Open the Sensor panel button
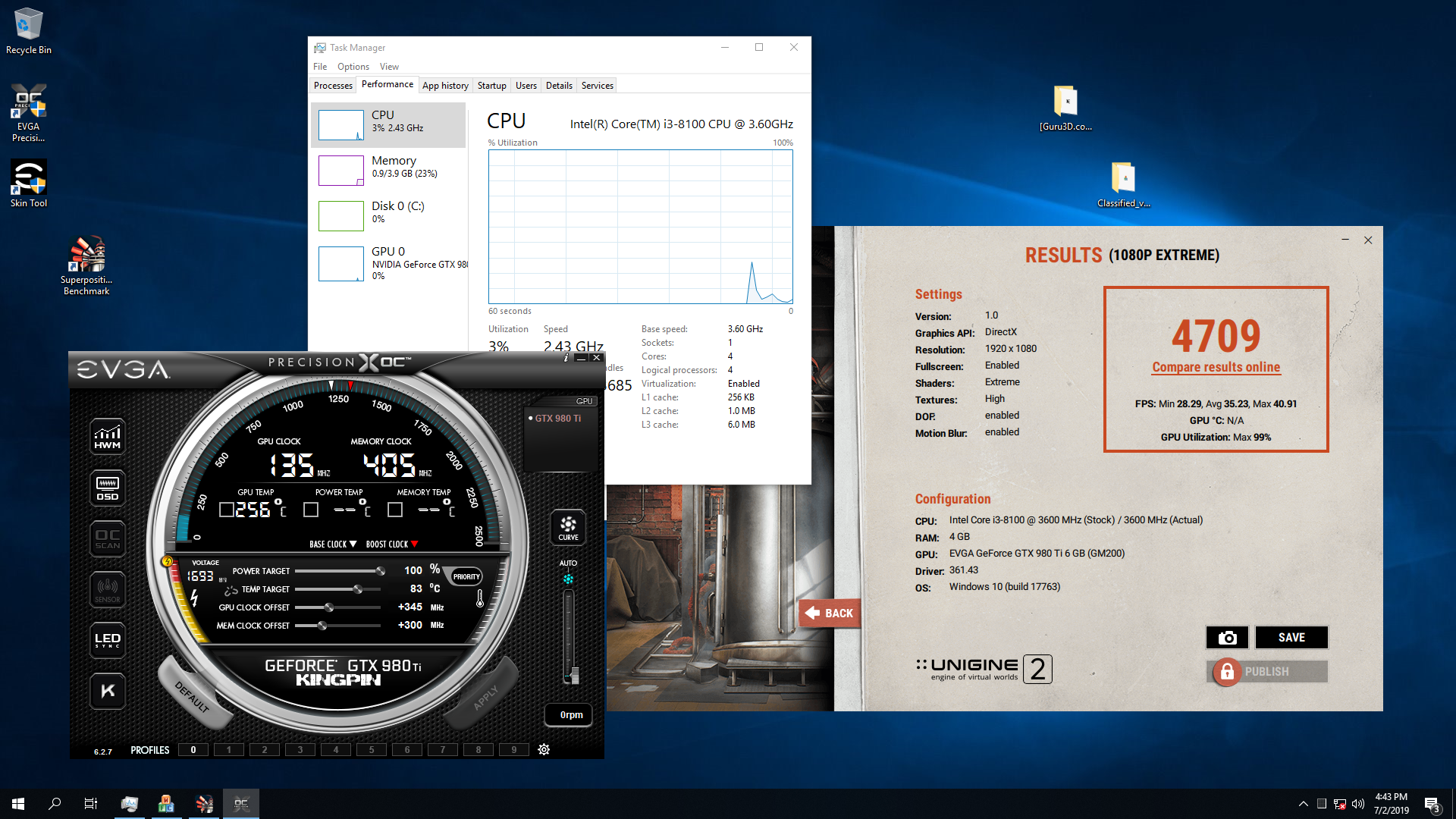The width and height of the screenshot is (1456, 819). click(108, 589)
